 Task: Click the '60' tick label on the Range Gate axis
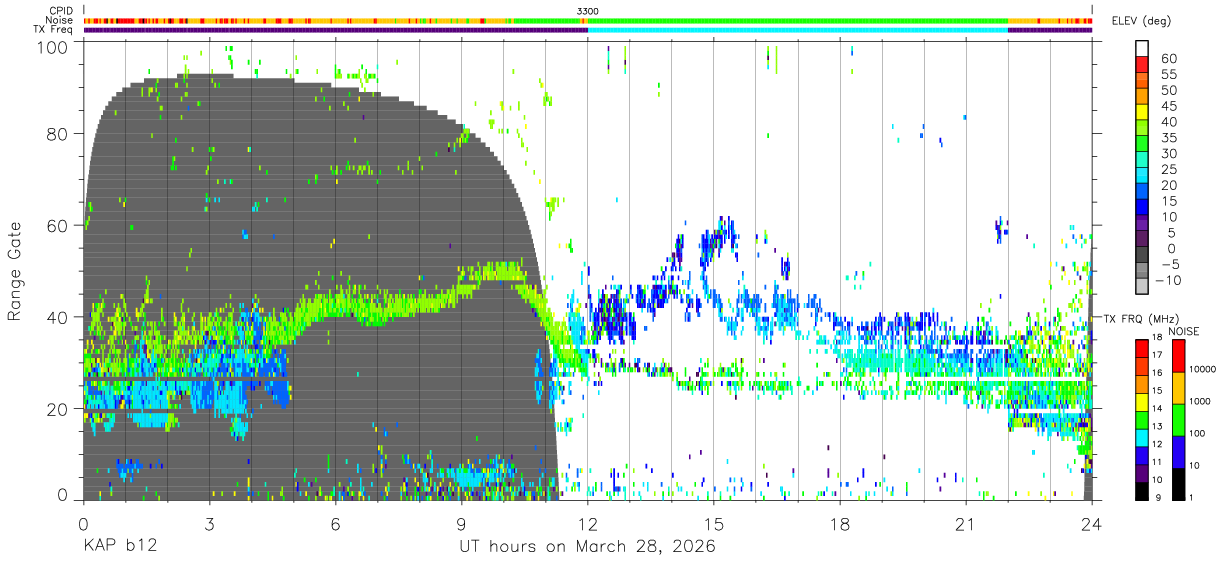[x=57, y=226]
